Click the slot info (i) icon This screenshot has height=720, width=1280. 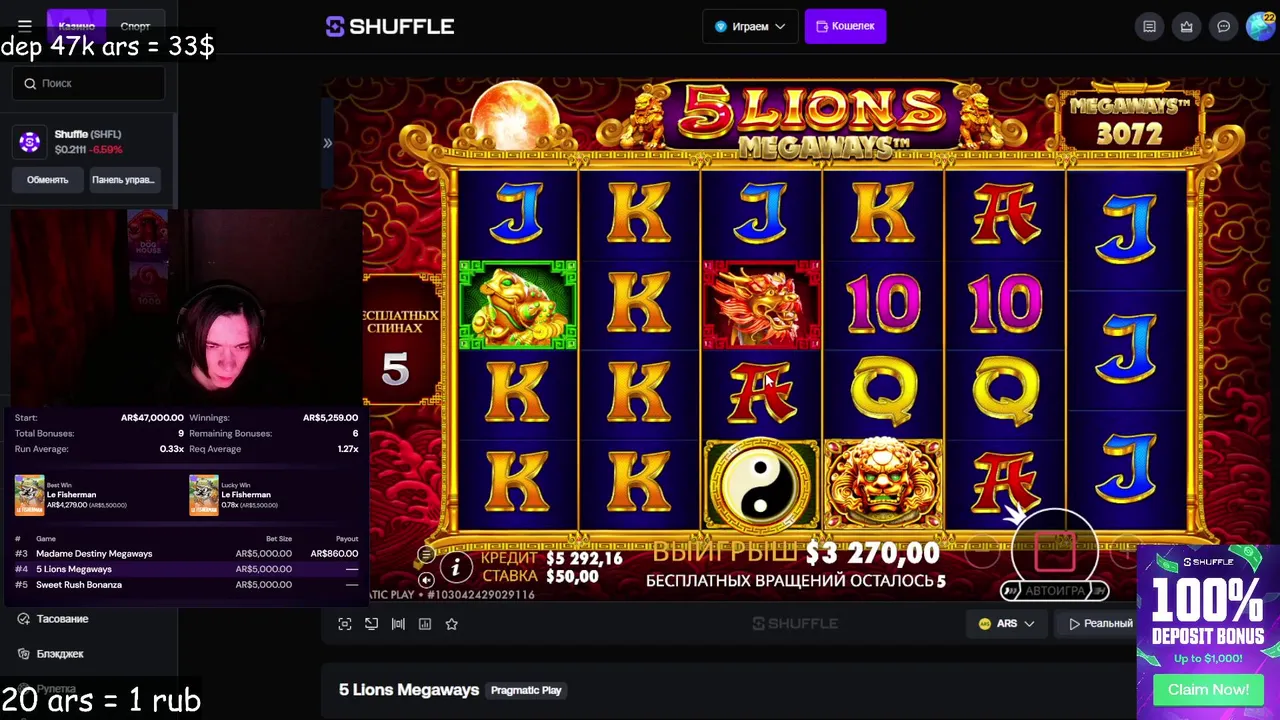pos(456,568)
